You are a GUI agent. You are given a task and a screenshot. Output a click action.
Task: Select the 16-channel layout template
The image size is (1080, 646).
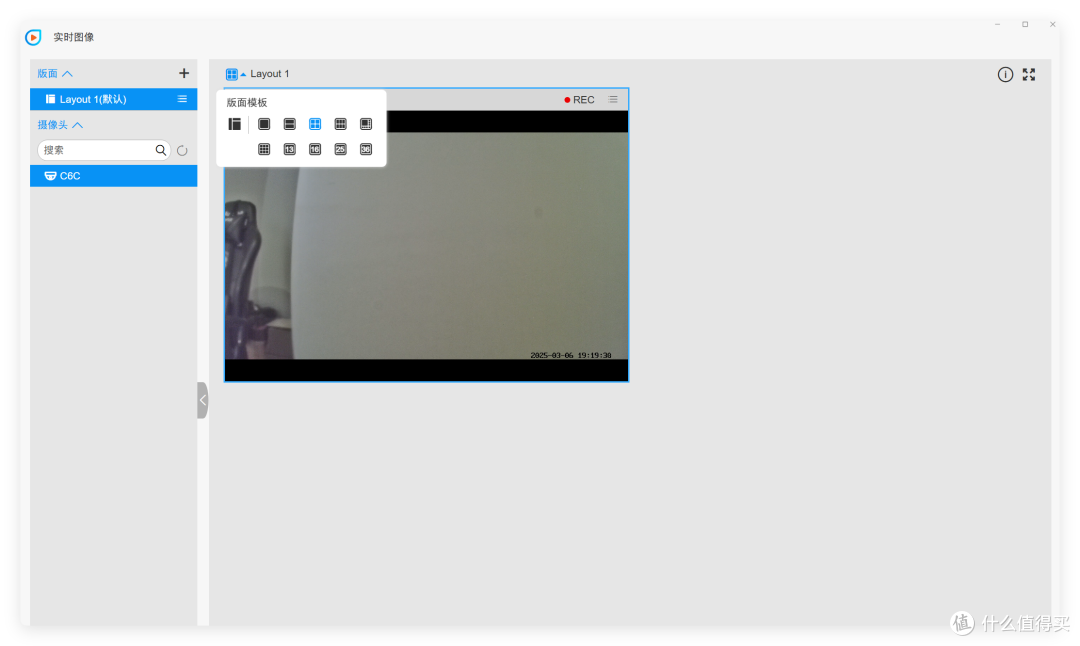click(315, 149)
